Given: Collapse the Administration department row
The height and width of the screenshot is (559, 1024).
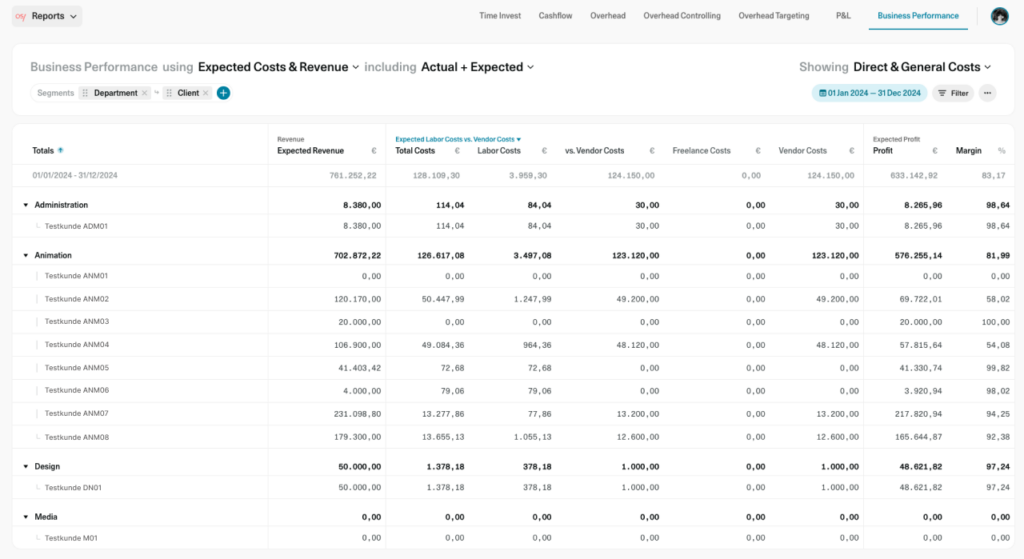Looking at the screenshot, I should [26, 205].
